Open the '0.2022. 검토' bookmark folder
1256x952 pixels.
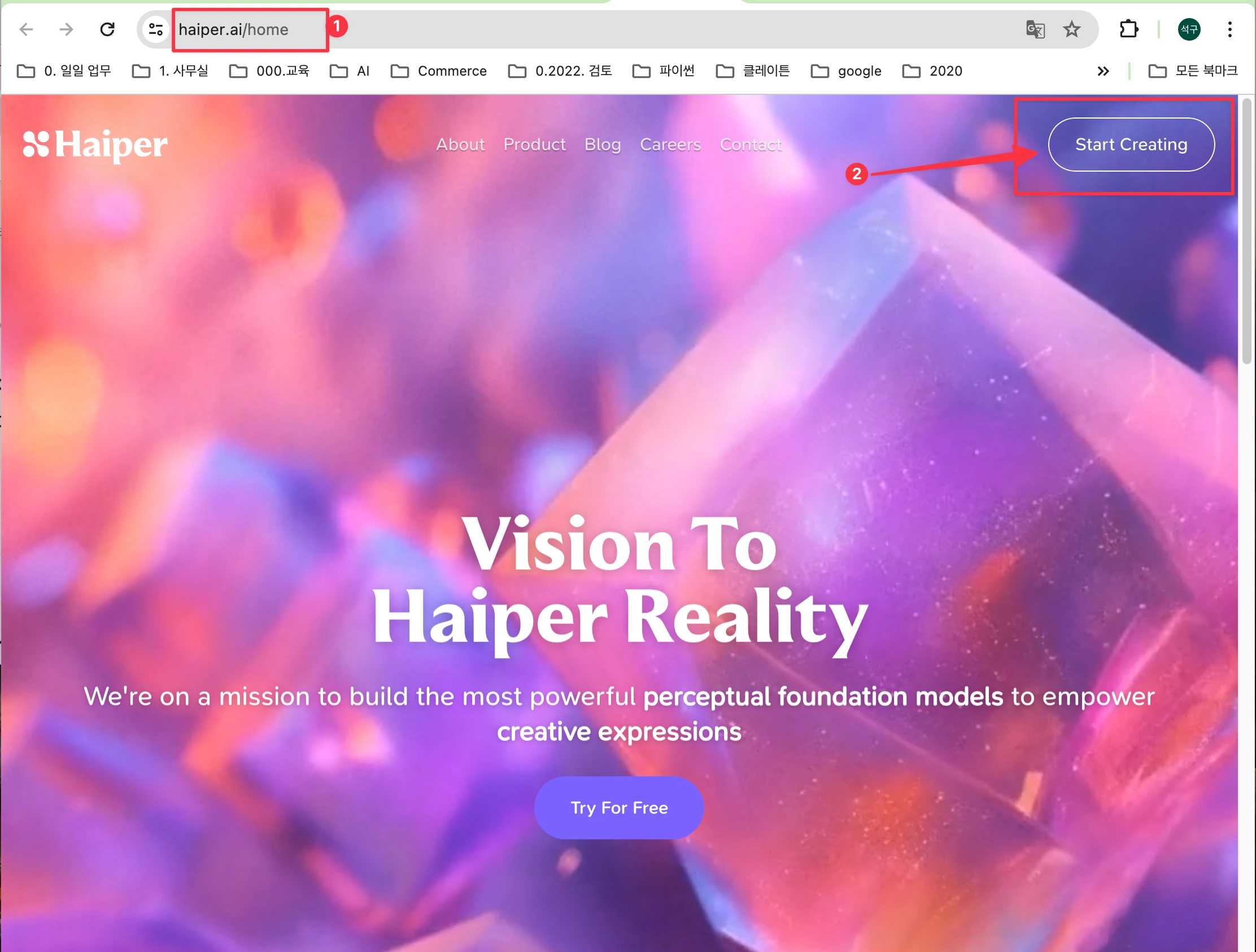coord(560,71)
